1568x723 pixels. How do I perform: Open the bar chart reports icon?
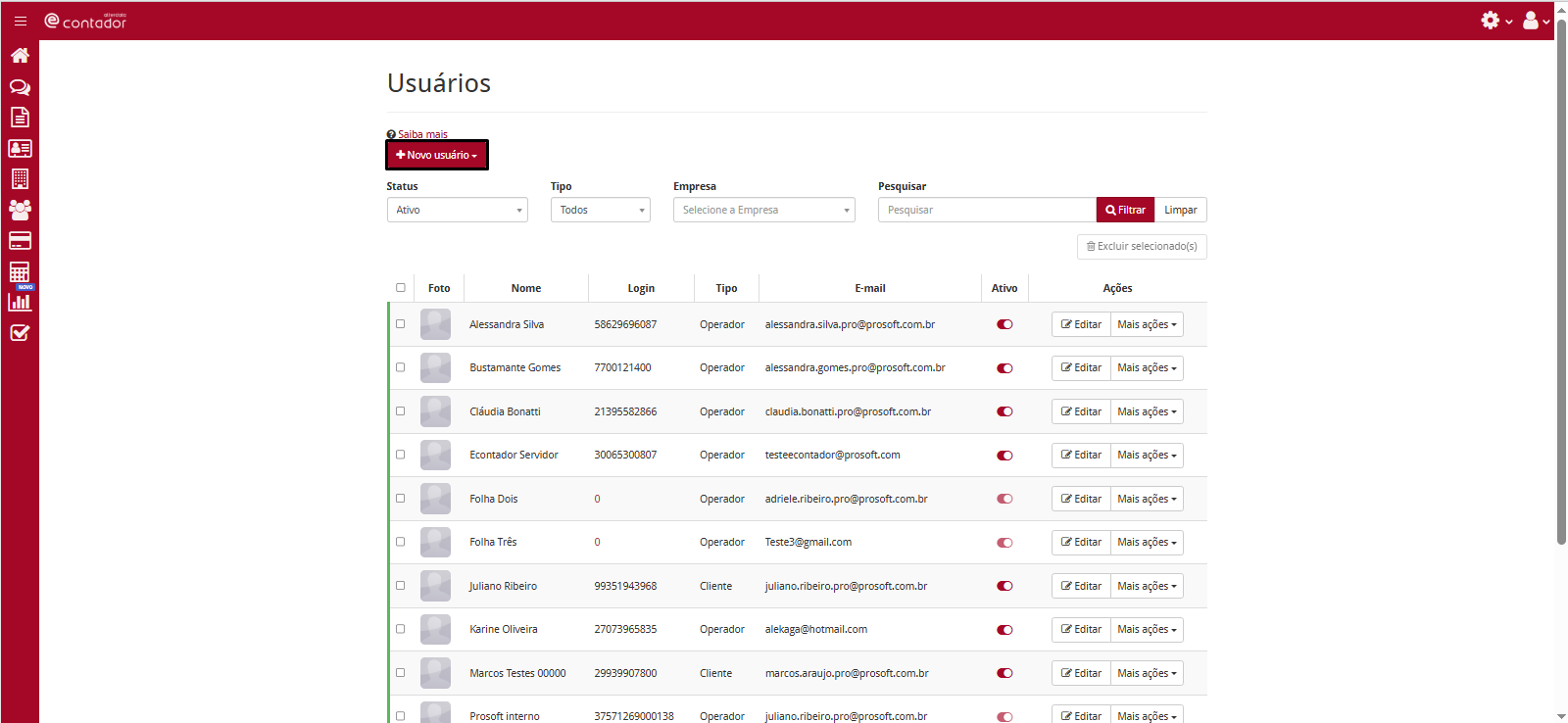tap(20, 302)
